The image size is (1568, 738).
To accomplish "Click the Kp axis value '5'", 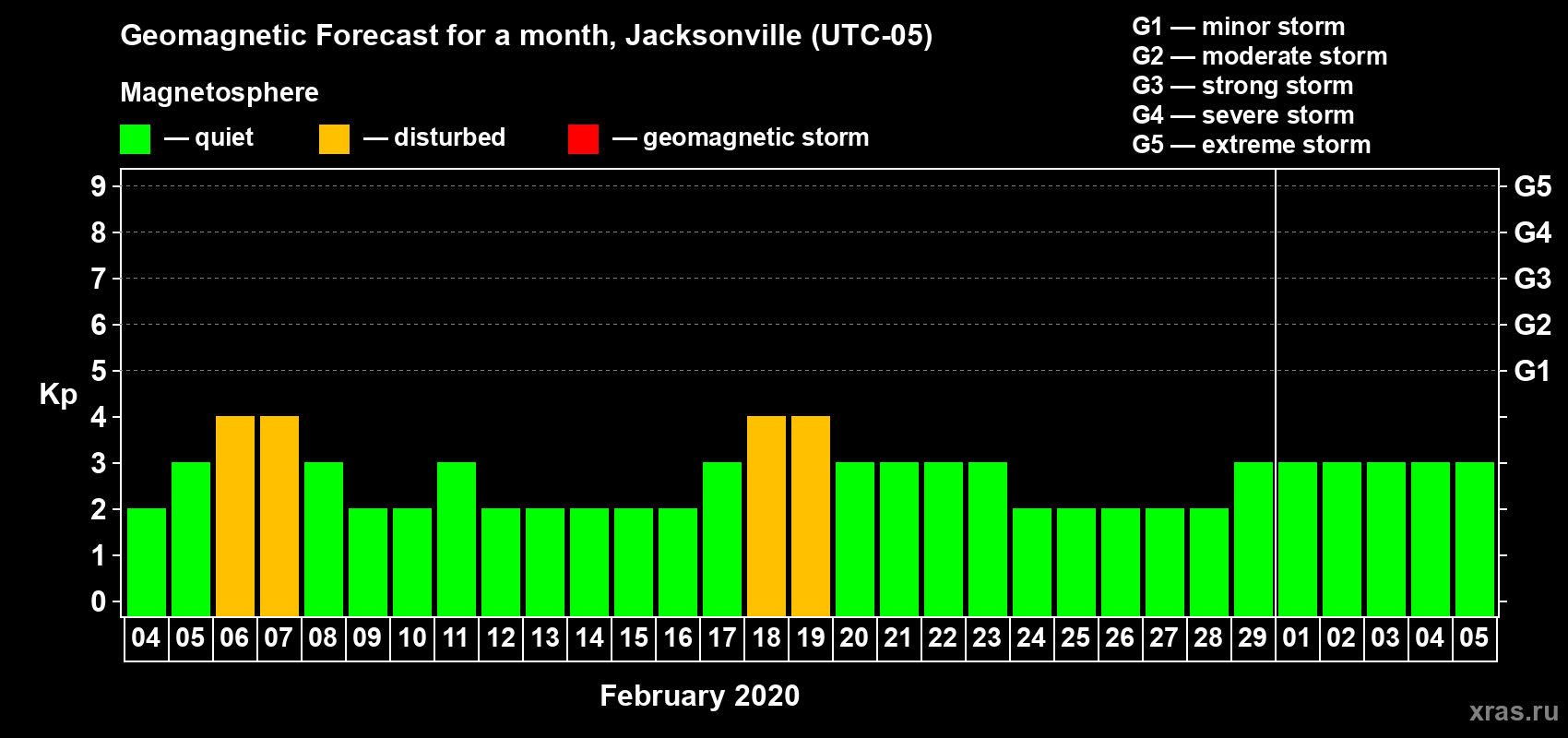I will click(99, 371).
